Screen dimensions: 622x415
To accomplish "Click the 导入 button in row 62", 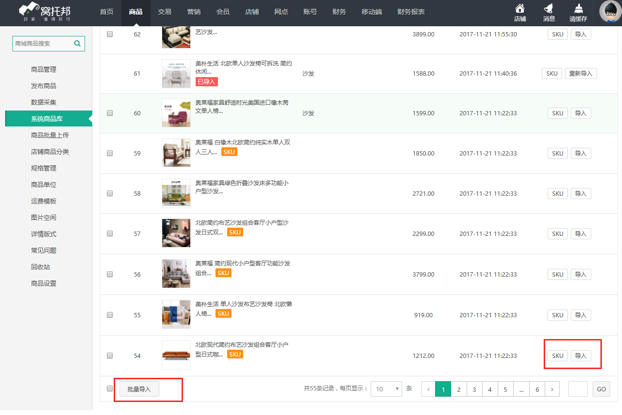I will coord(581,34).
